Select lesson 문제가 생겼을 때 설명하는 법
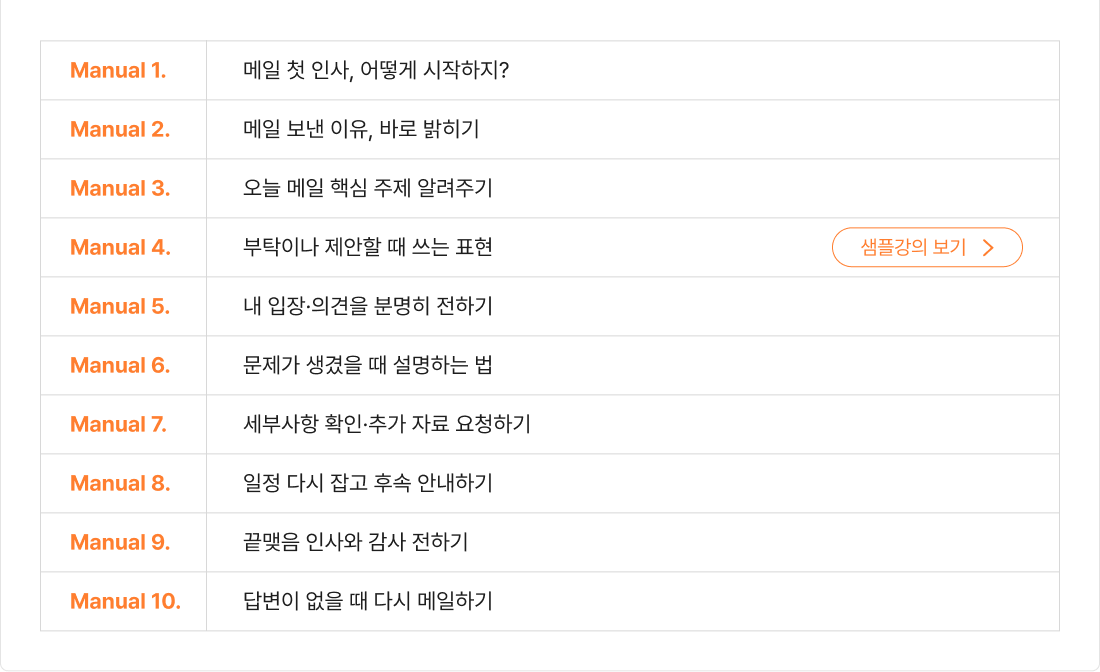 tap(368, 366)
